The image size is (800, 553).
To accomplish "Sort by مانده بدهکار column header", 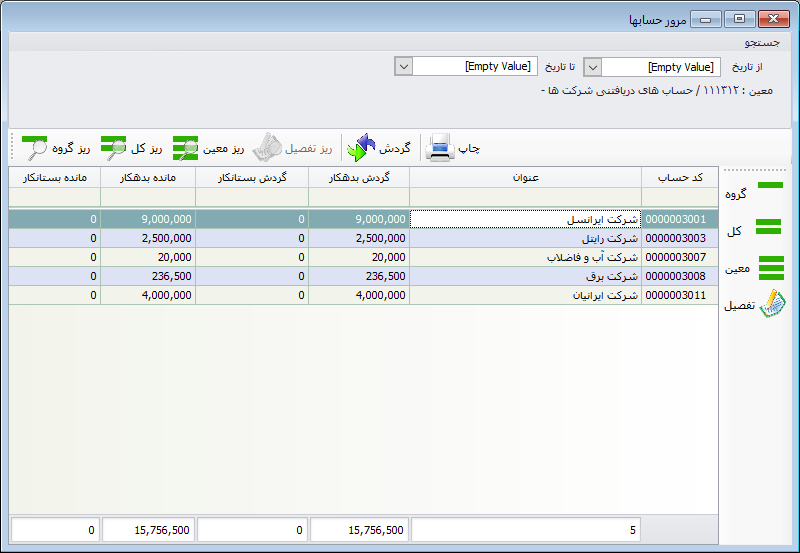I will [148, 178].
